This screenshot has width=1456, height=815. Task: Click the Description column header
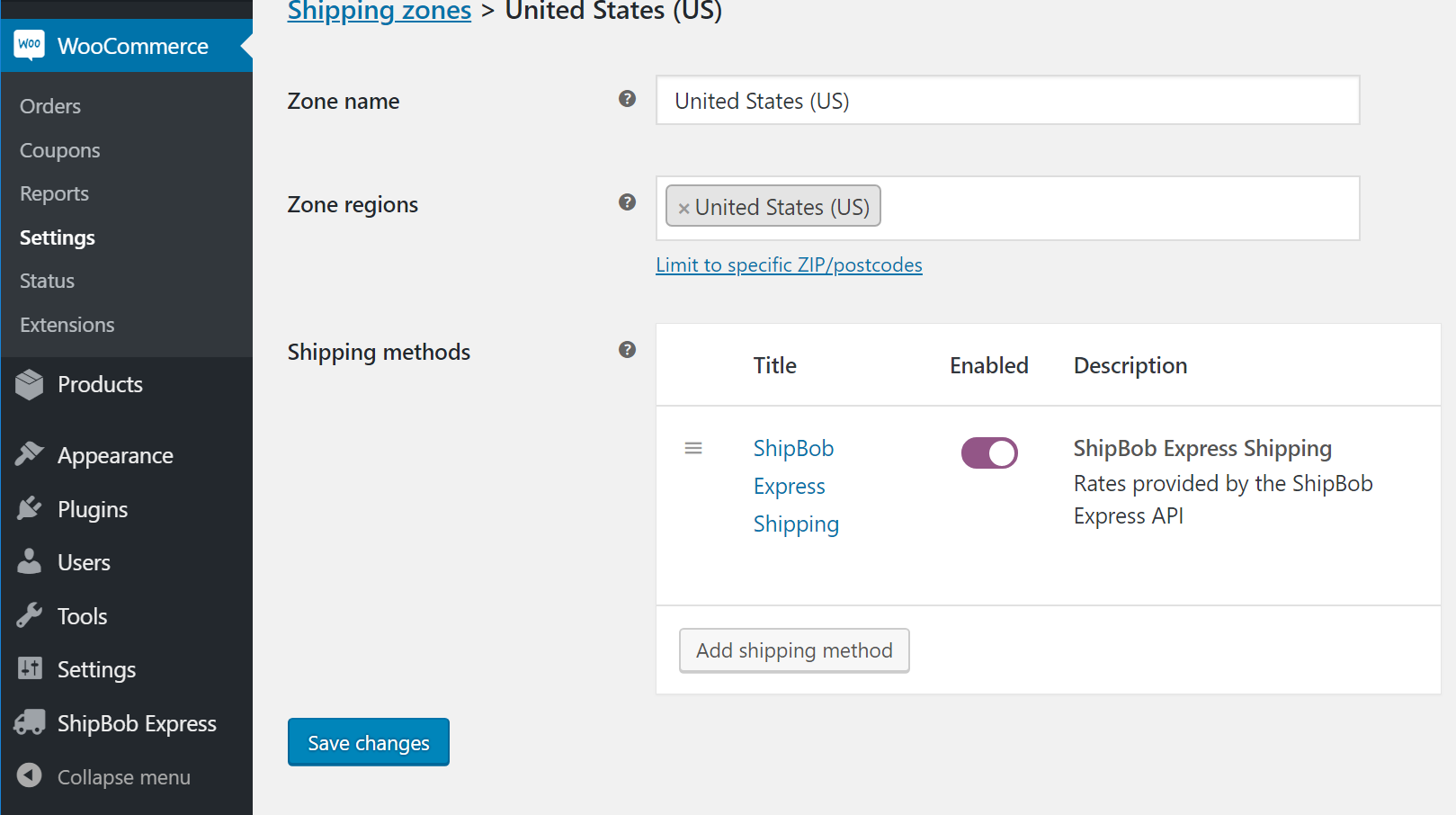1130,365
